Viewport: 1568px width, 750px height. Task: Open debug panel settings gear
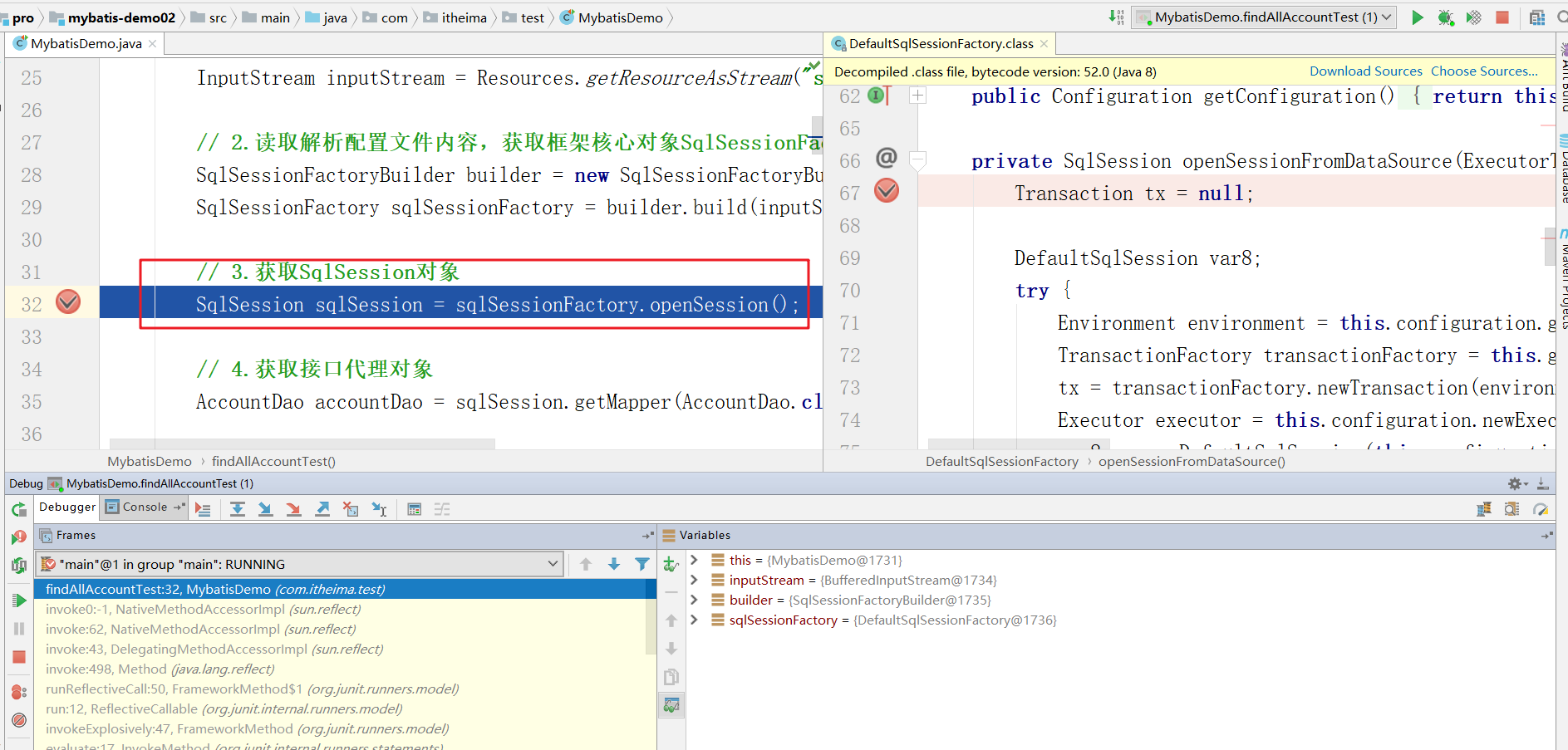pos(1516,483)
